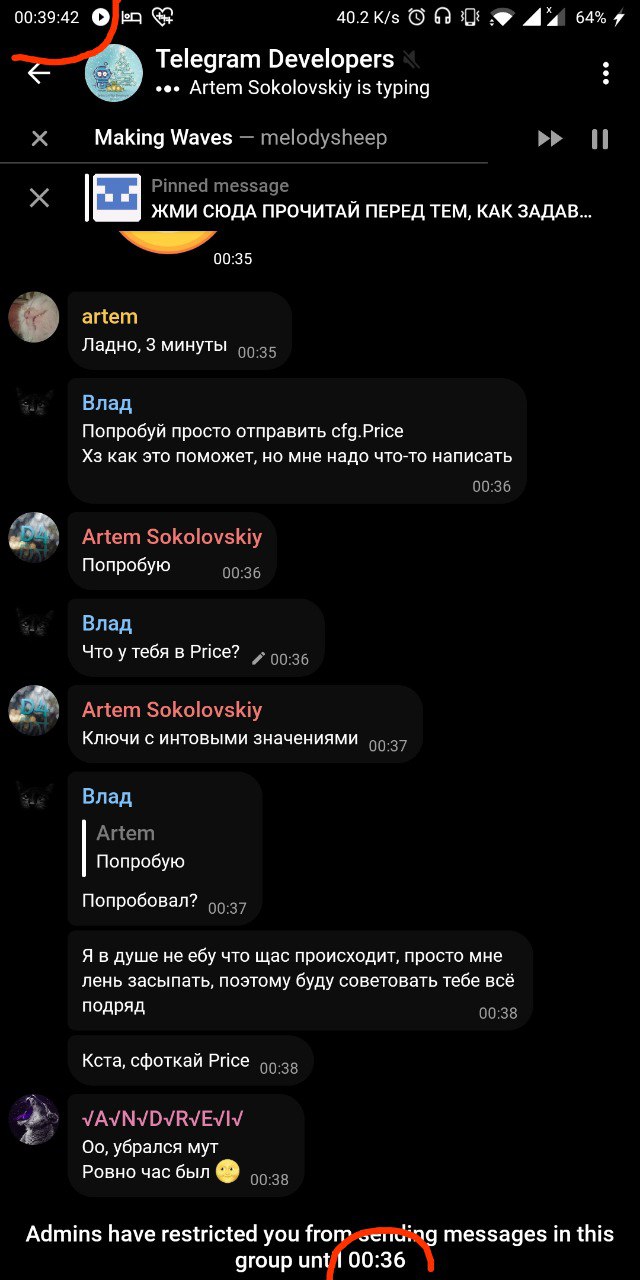Tap the back arrow icon
Screen dimensions: 640x1280
point(39,73)
